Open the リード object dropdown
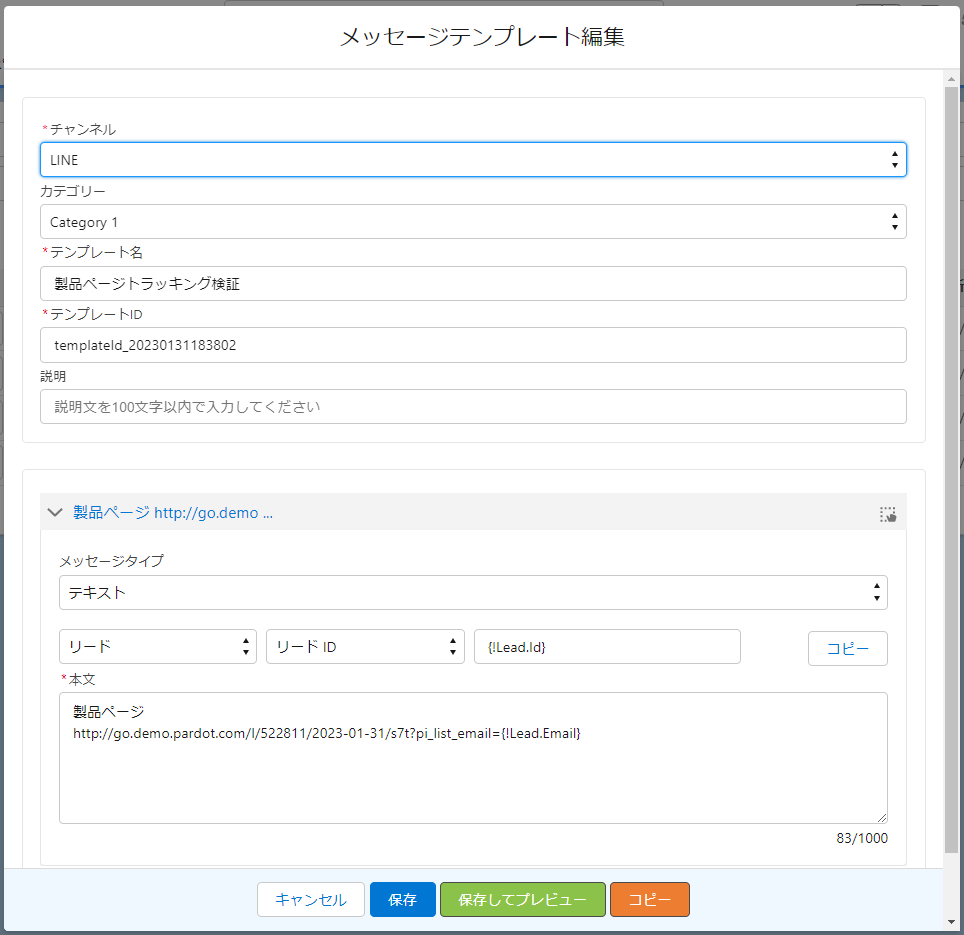 pyautogui.click(x=157, y=647)
